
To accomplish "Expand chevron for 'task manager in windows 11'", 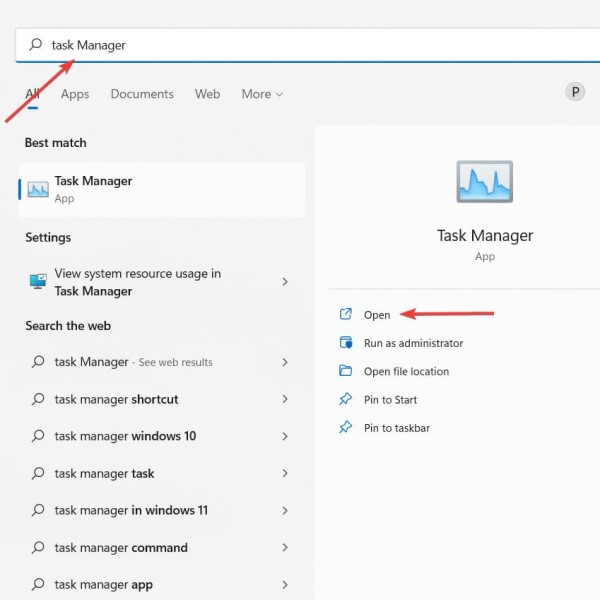I will click(x=285, y=510).
